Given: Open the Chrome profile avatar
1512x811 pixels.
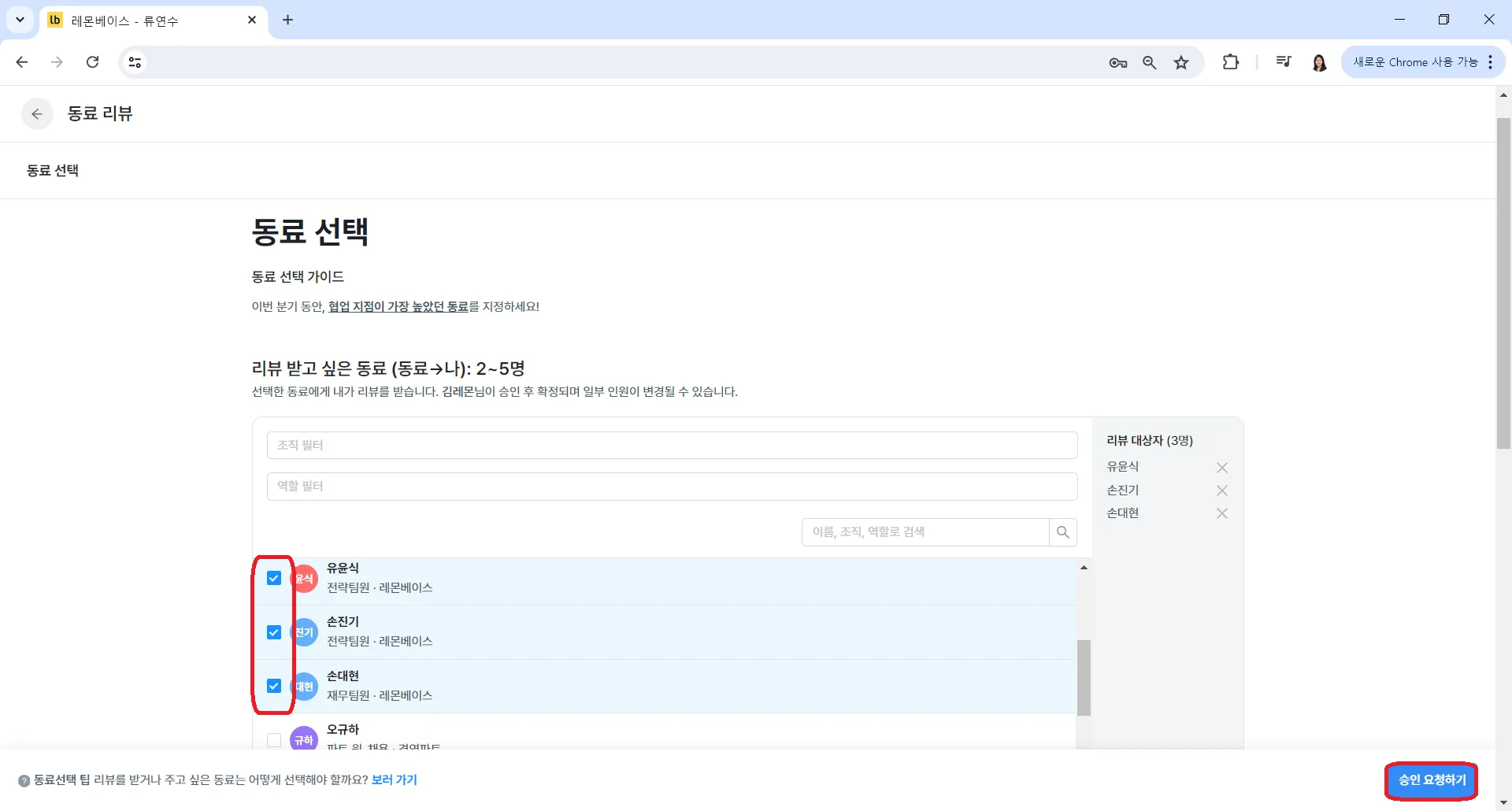Looking at the screenshot, I should pyautogui.click(x=1320, y=62).
